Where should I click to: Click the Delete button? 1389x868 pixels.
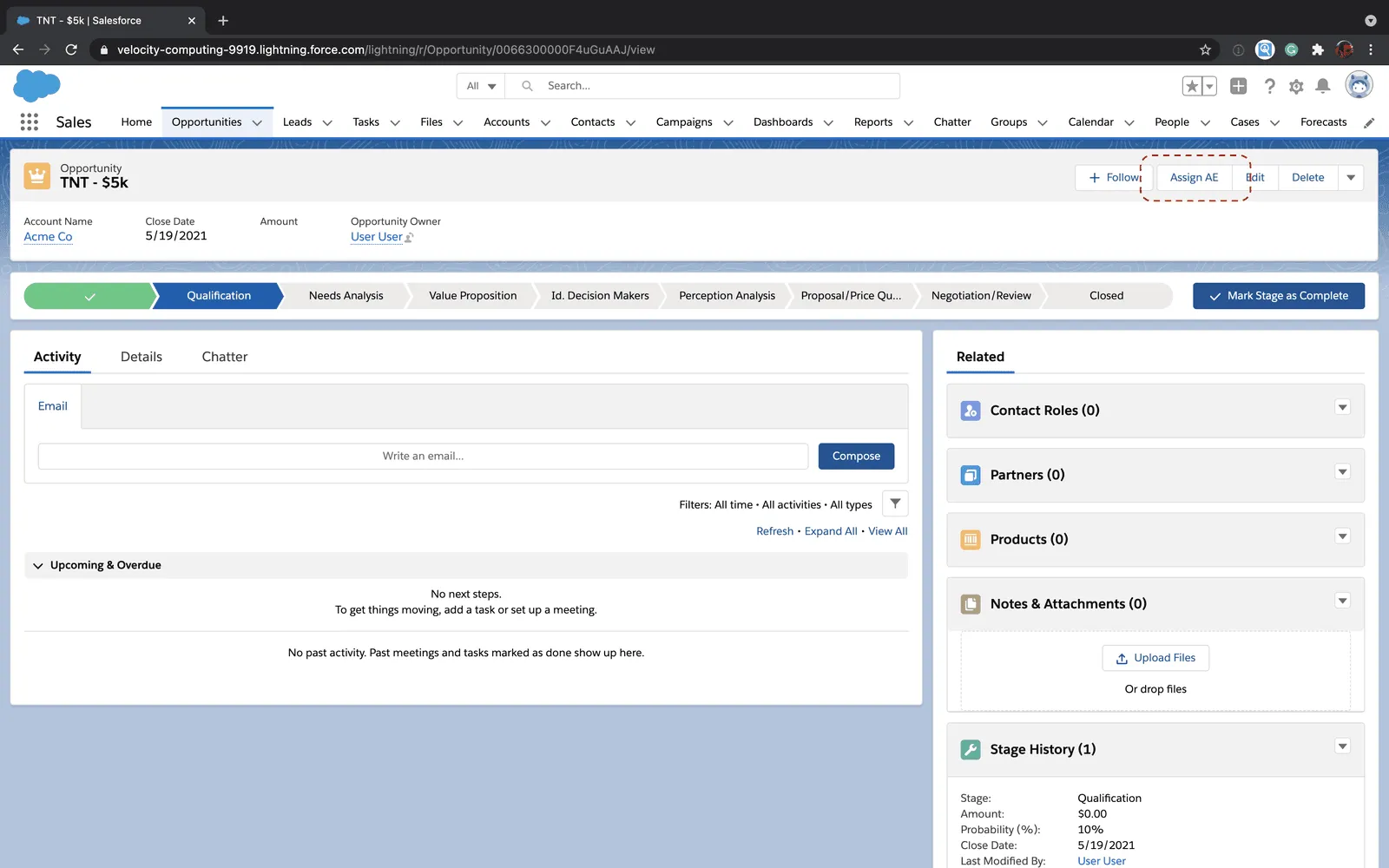coord(1307,177)
